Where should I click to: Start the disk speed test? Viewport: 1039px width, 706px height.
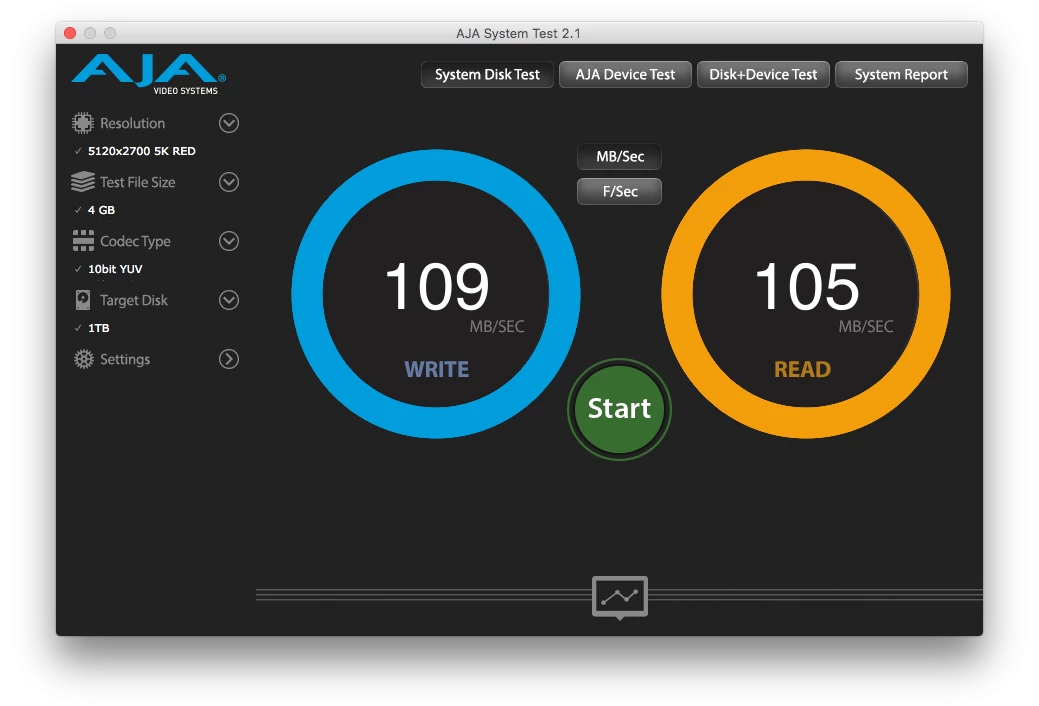[x=620, y=409]
